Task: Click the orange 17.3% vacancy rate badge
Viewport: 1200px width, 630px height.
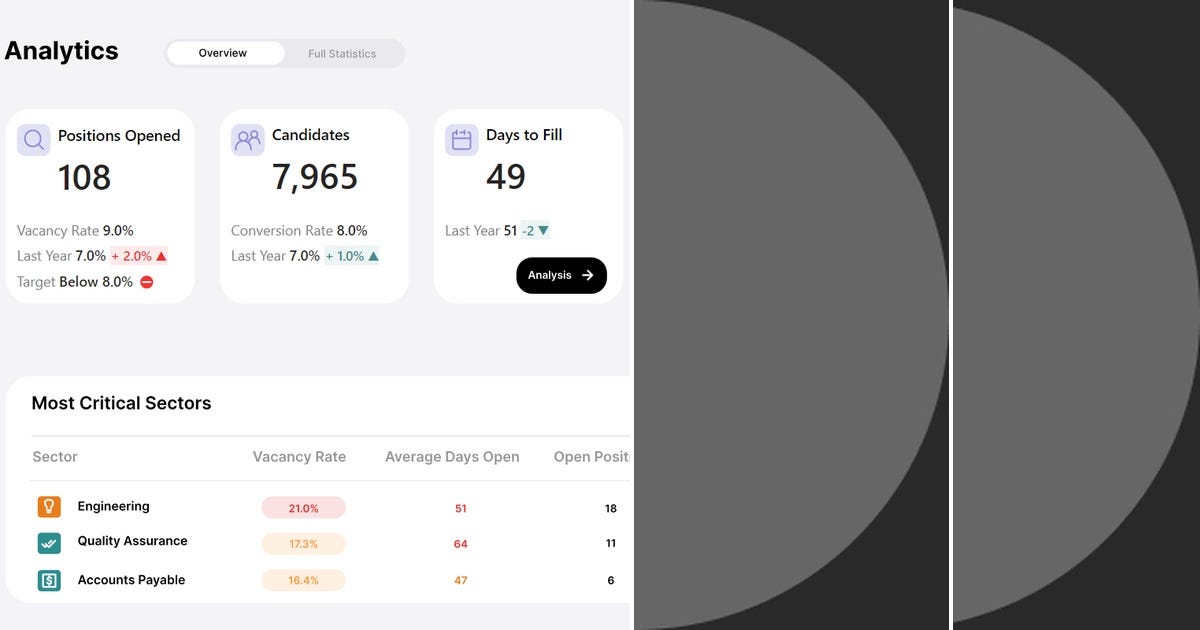Action: click(x=303, y=543)
